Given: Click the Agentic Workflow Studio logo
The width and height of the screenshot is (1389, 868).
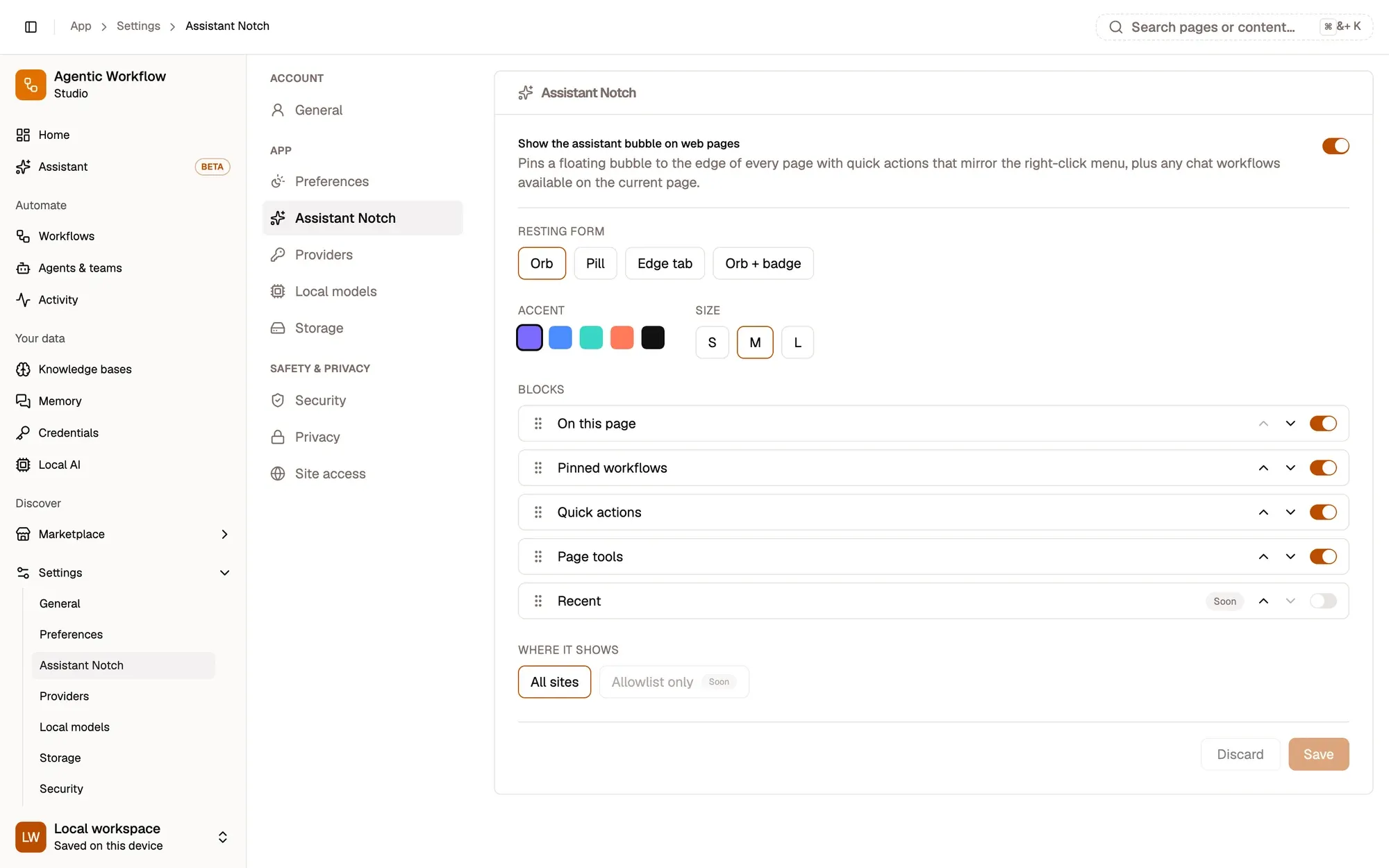Looking at the screenshot, I should click(31, 85).
